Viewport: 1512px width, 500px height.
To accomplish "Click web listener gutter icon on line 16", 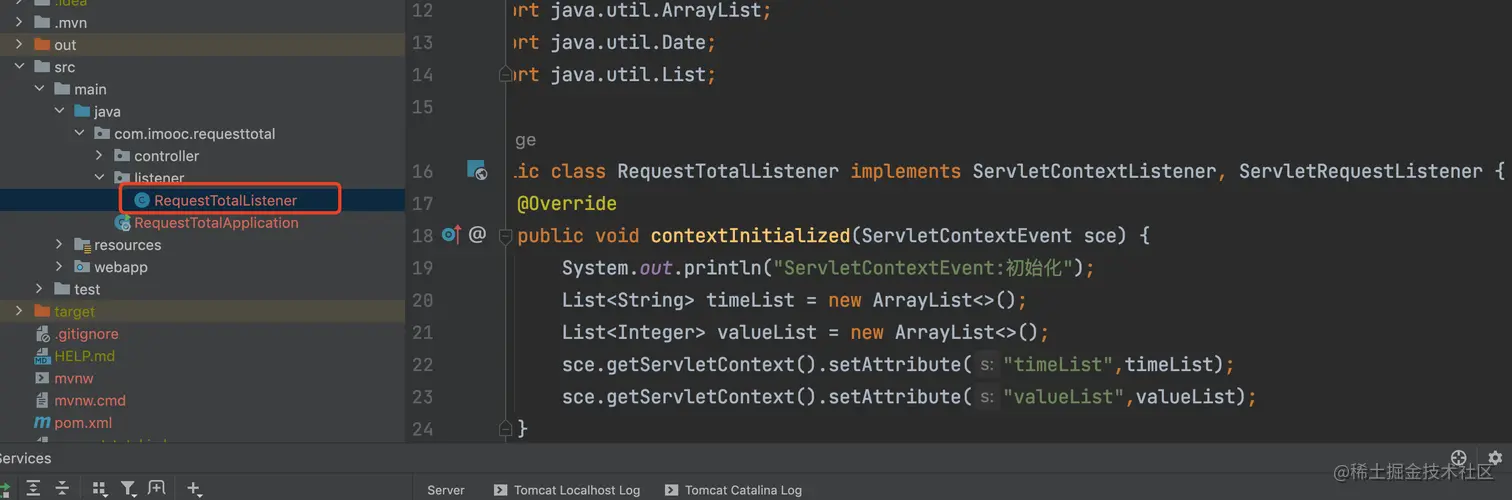I will pyautogui.click(x=477, y=170).
